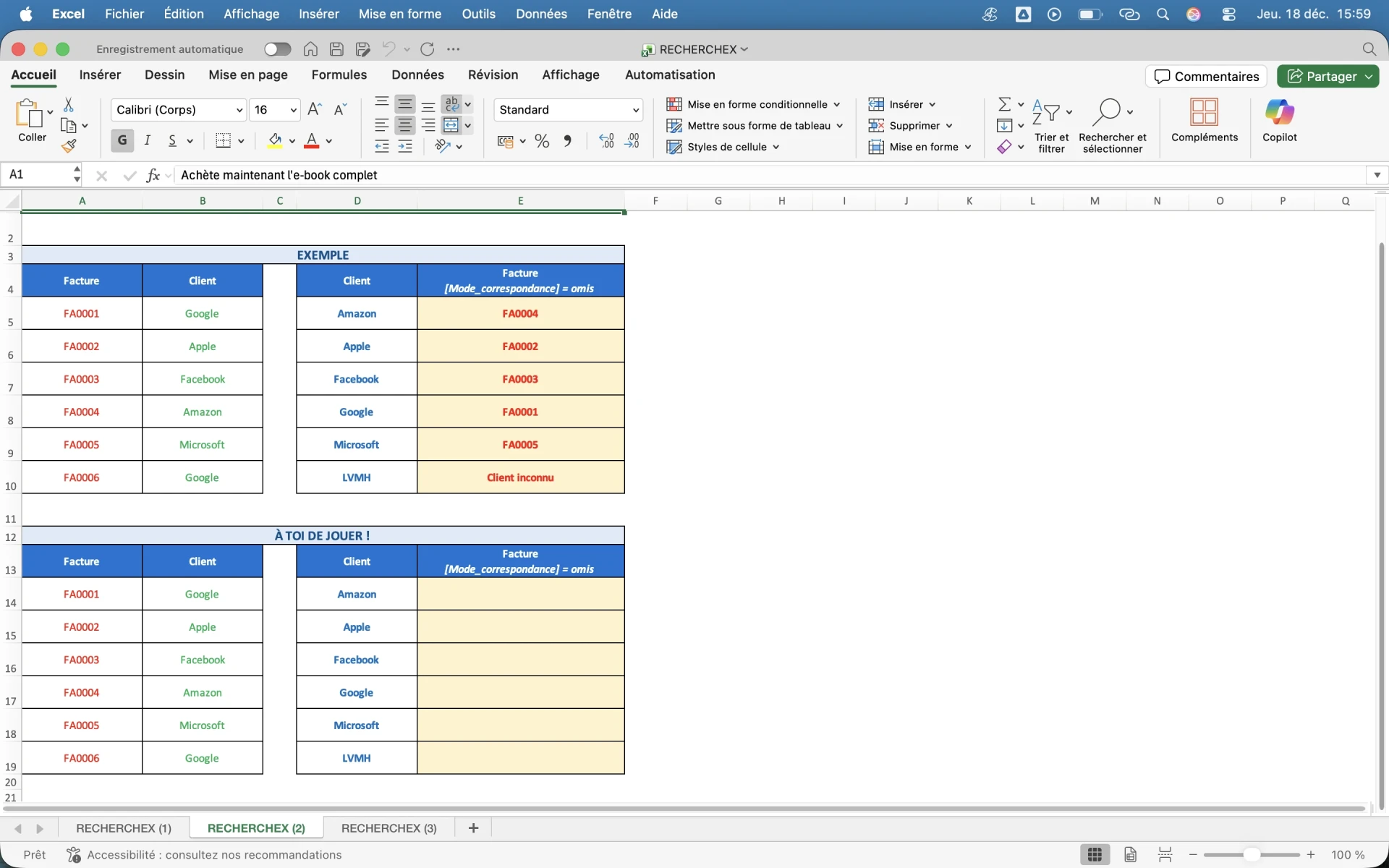
Task: Click the percent style icon
Action: click(x=542, y=141)
